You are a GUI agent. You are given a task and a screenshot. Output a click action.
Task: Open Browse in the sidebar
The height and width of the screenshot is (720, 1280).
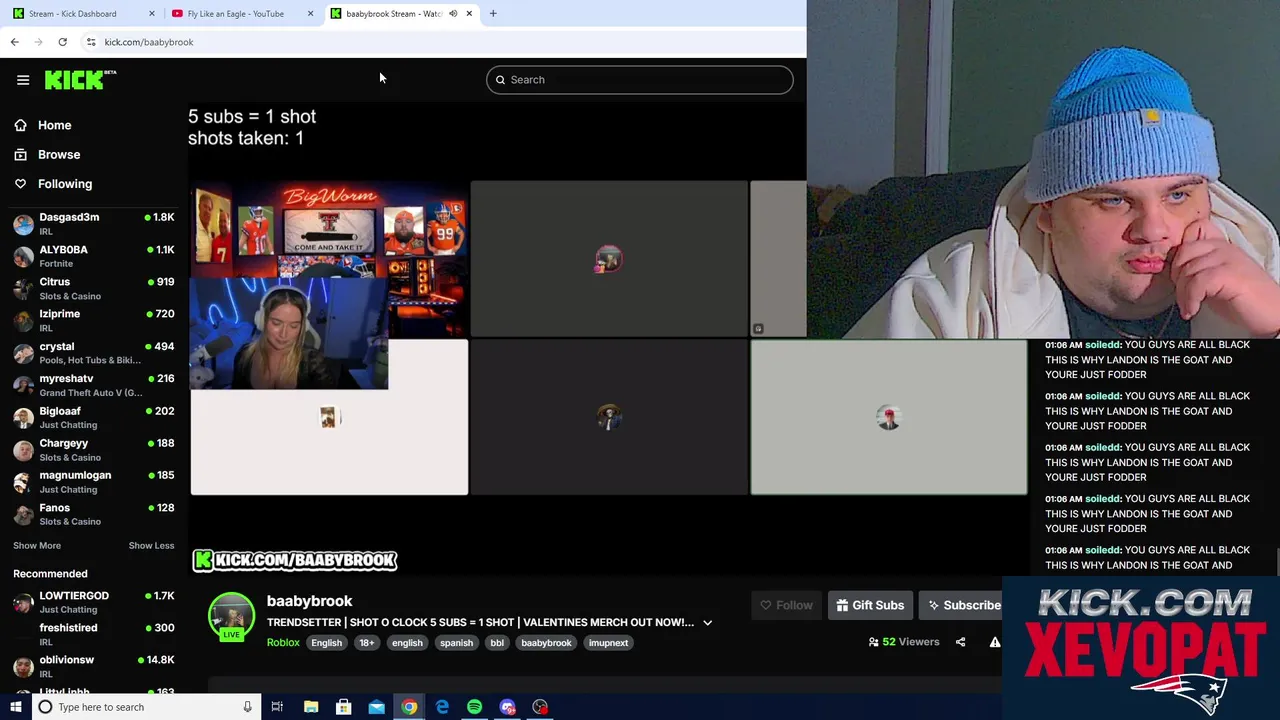pos(59,155)
